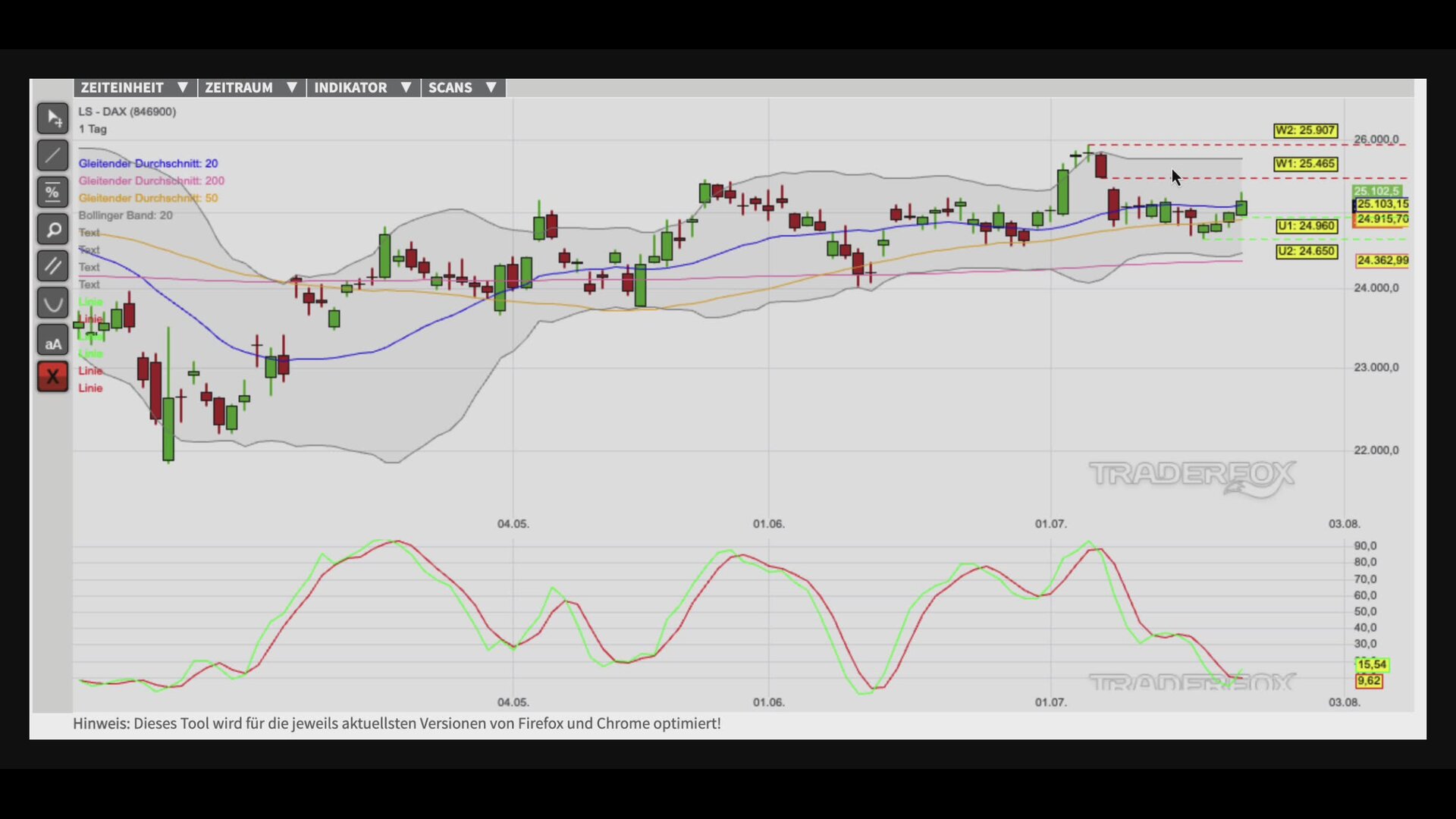Click the yellow 24.362,99 price marker
Screen dimensions: 1456x819
tap(1382, 261)
